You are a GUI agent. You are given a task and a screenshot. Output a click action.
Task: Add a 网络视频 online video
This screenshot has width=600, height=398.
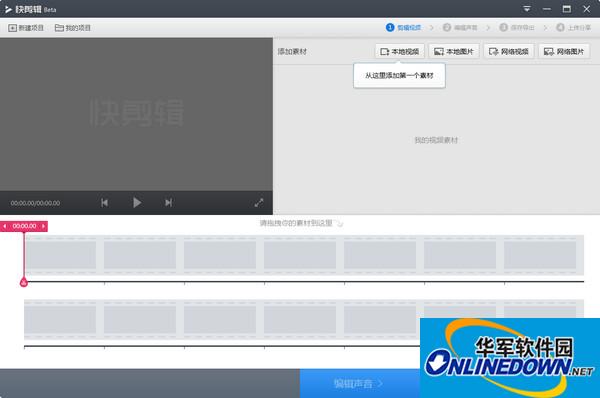tap(509, 51)
